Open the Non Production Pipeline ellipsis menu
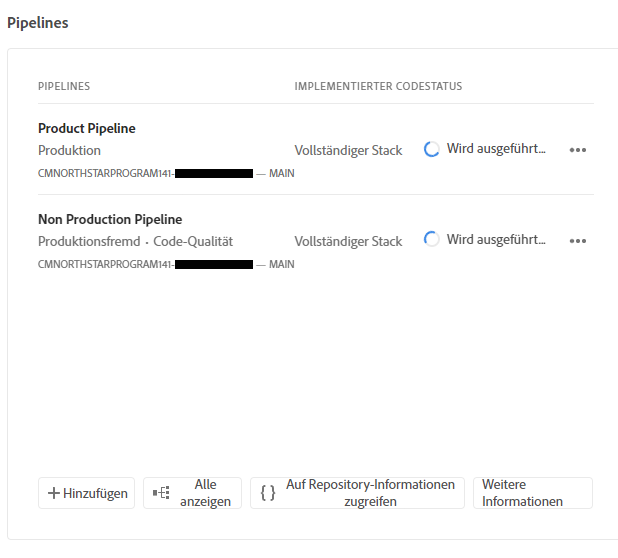 tap(578, 241)
